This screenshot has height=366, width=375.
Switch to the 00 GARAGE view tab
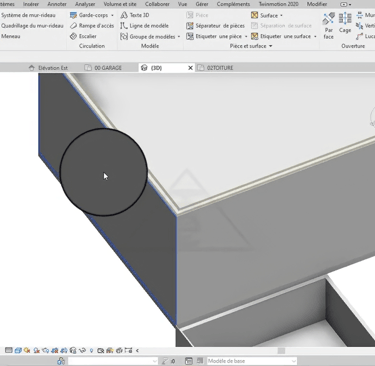[103, 68]
